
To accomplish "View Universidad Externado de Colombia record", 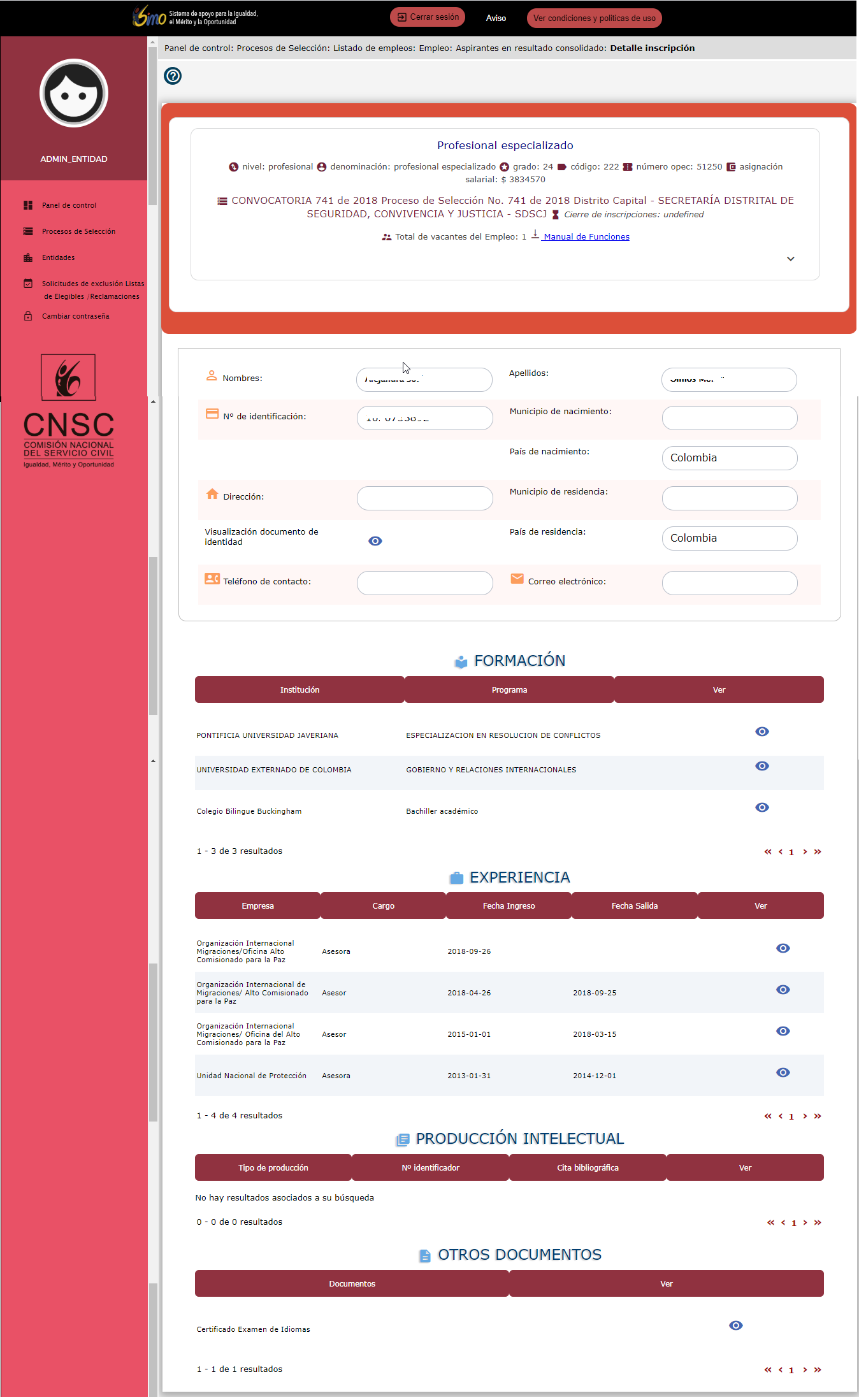I will pos(762,766).
